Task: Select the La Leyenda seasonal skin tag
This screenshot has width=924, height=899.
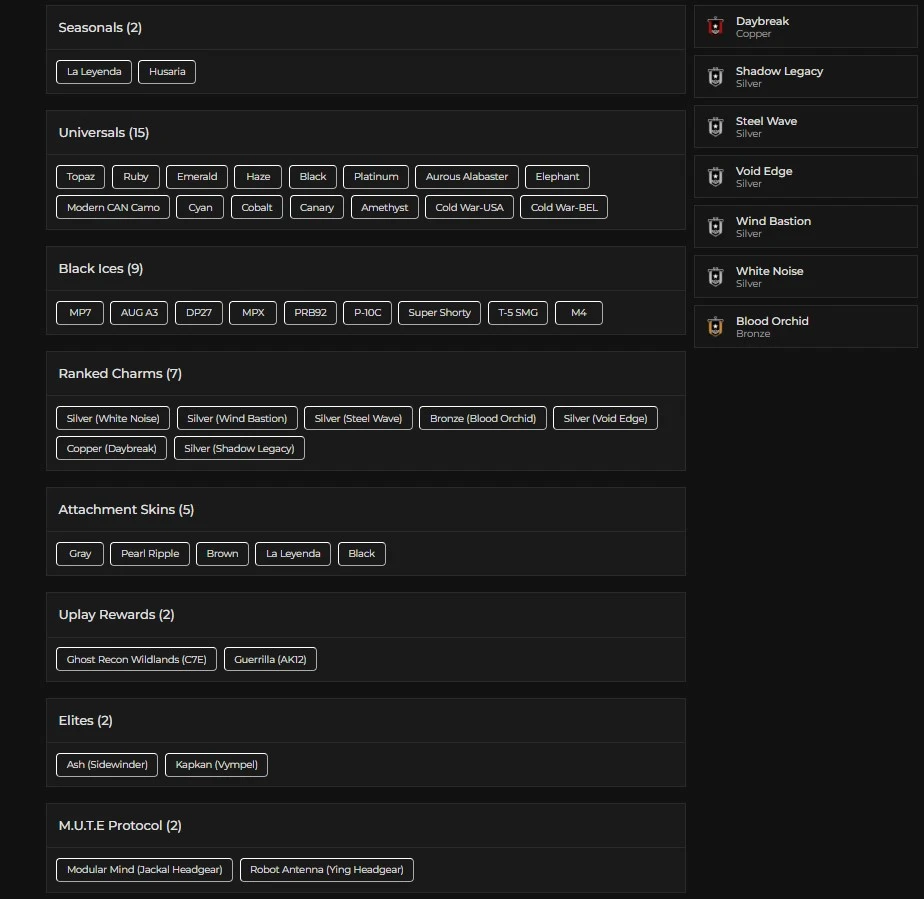Action: pos(94,72)
